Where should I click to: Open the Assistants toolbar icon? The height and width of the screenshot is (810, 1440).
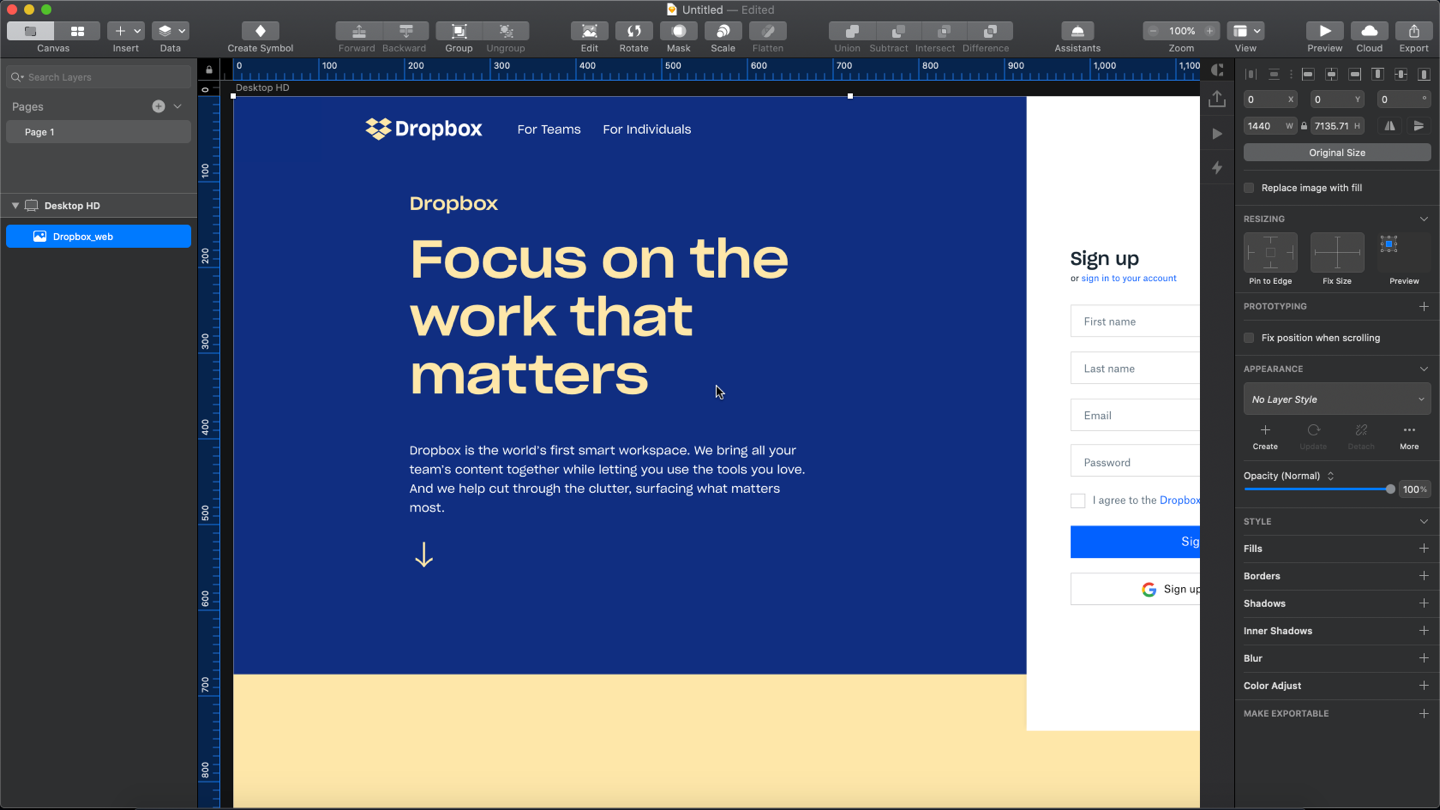[x=1077, y=31]
